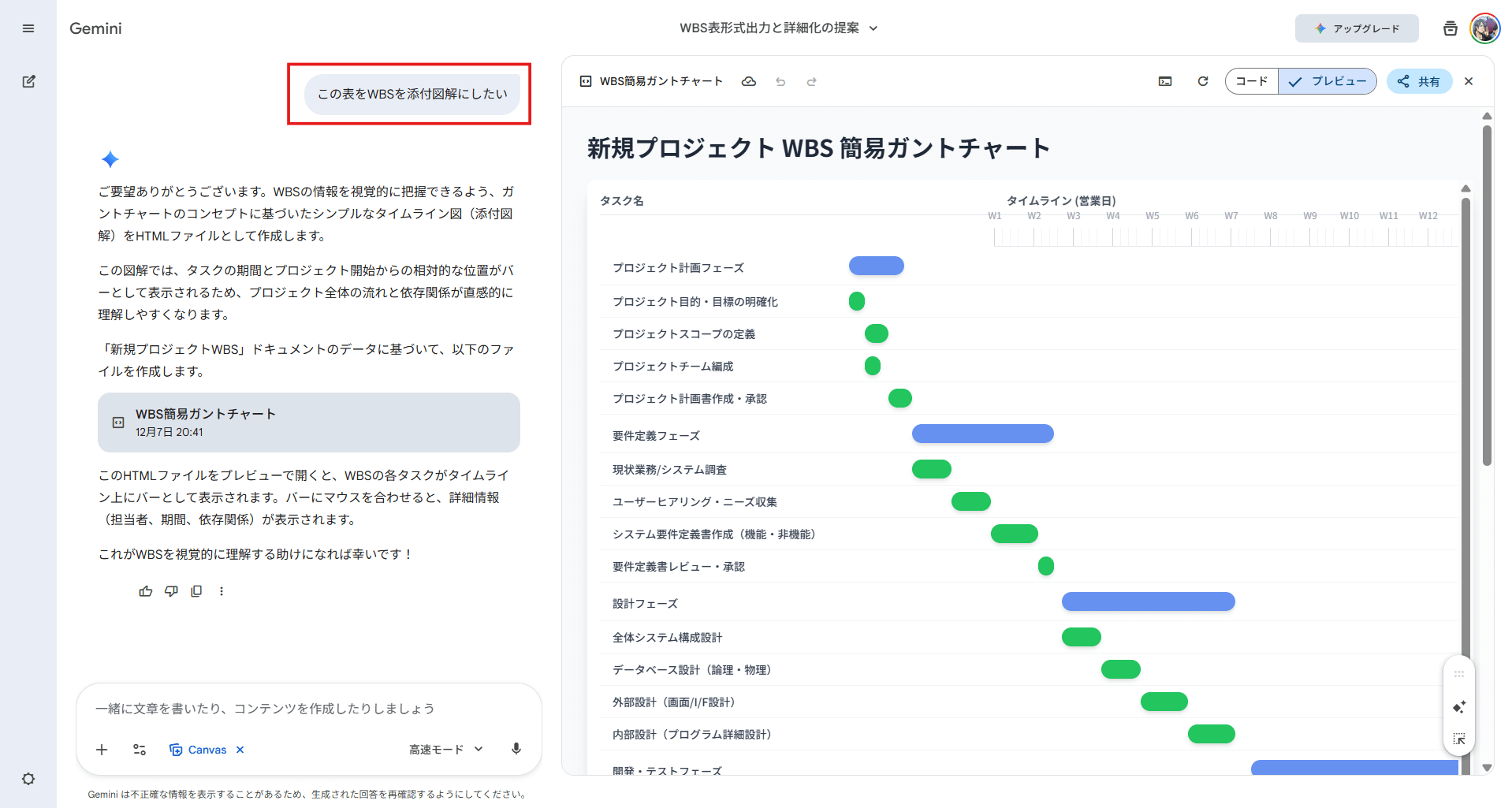Undo the last change in the canvas
This screenshot has width=1512, height=808.
[780, 81]
